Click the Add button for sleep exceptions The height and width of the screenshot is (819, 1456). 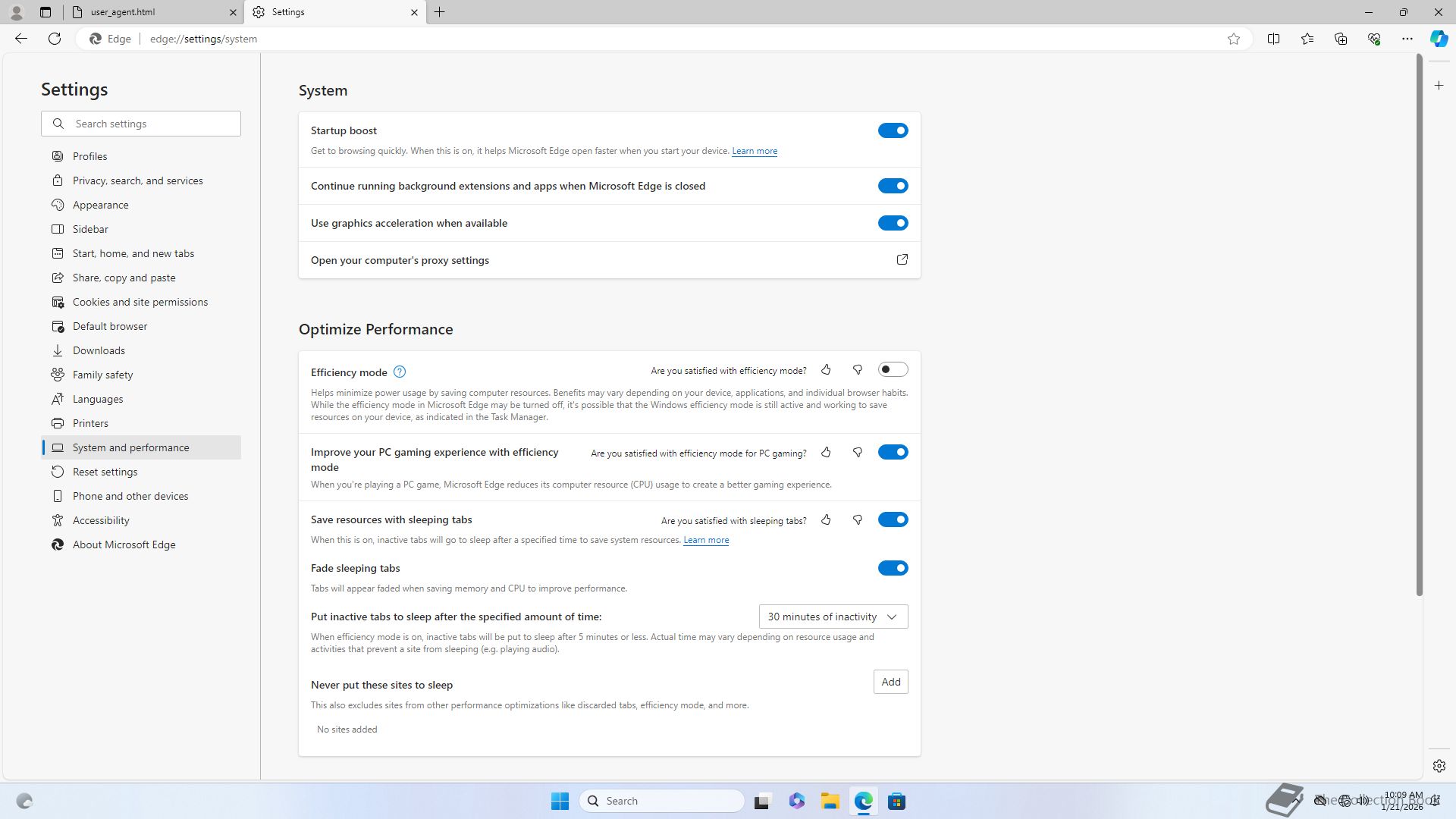[890, 682]
